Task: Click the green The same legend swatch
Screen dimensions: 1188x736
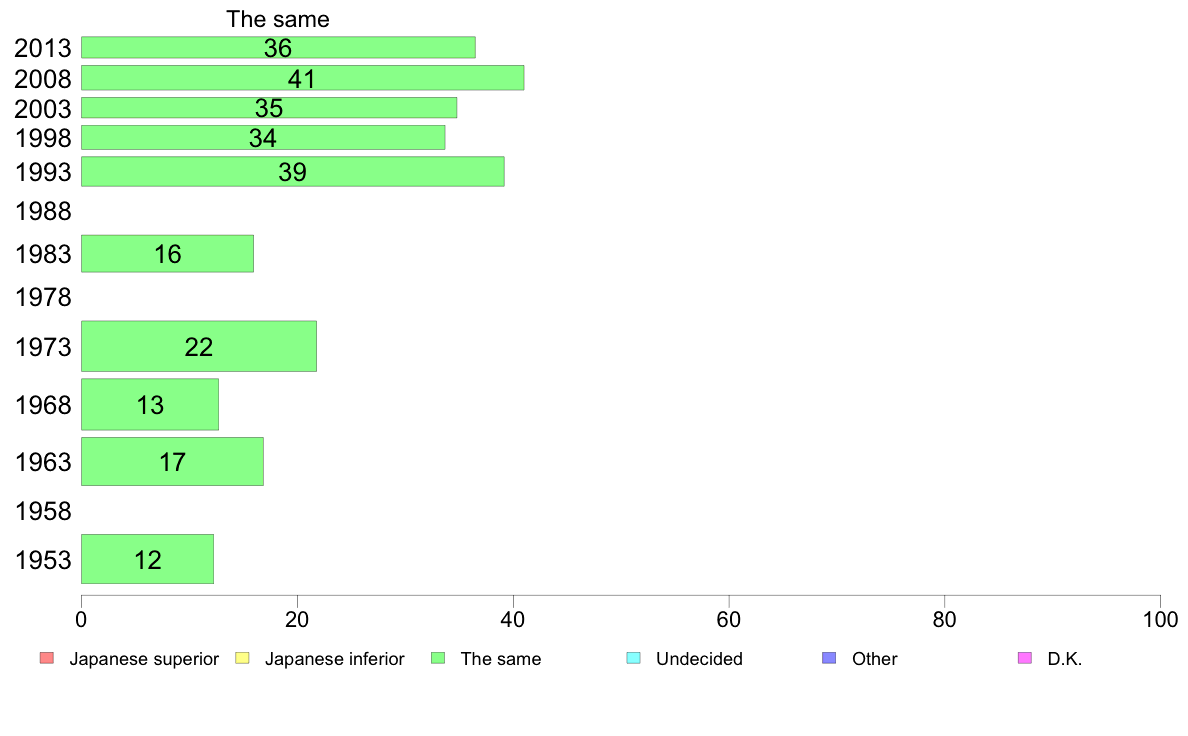Action: coord(438,658)
